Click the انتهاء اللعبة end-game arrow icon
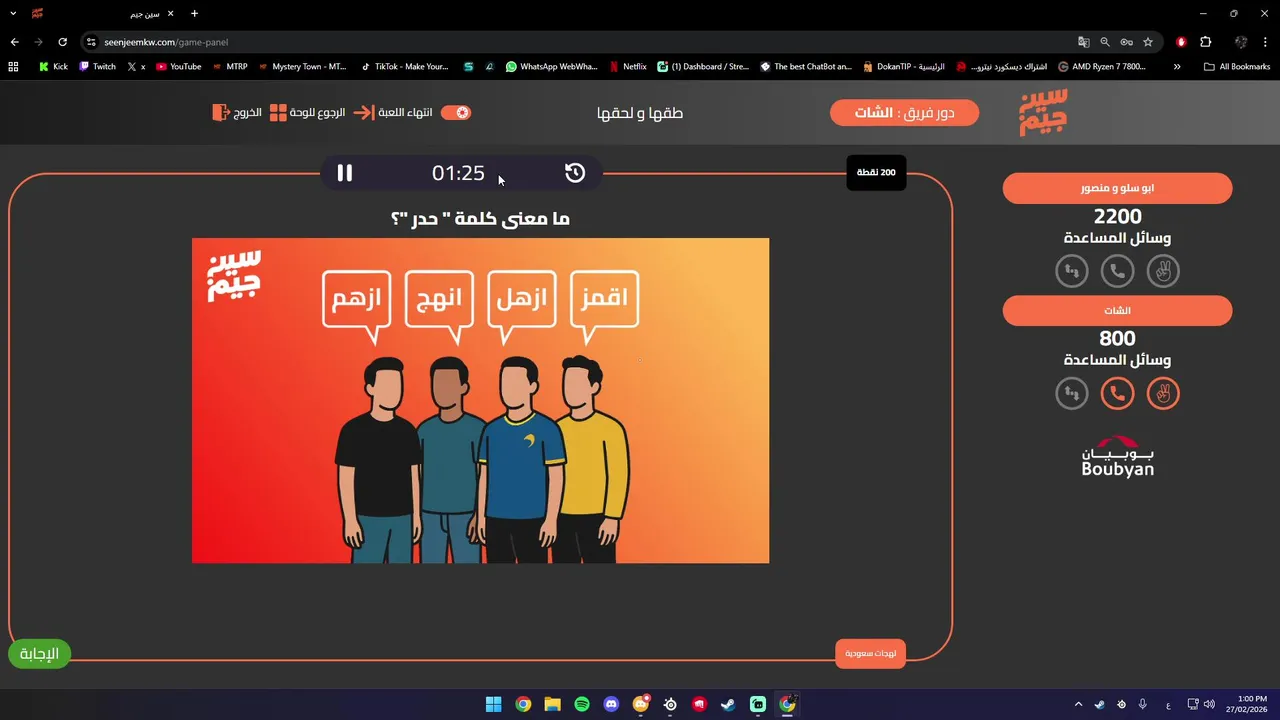 (x=364, y=112)
